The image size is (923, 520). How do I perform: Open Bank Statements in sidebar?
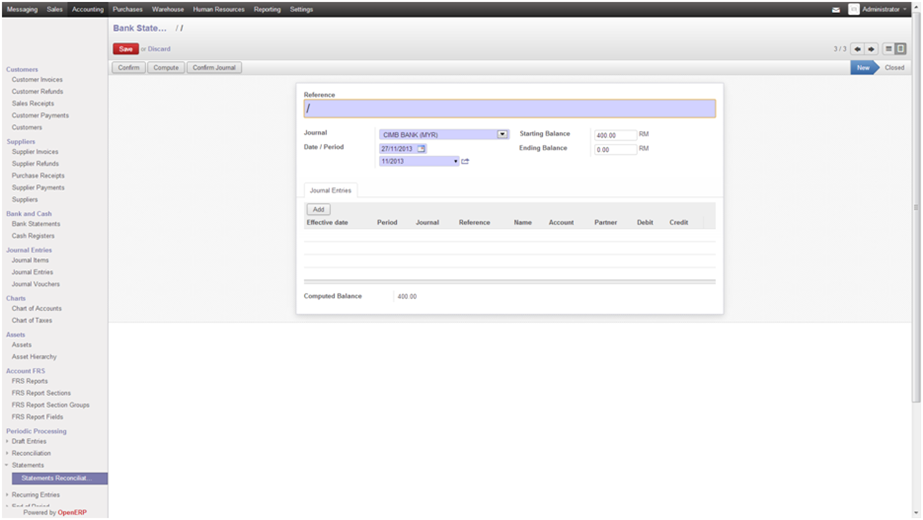click(x=36, y=224)
